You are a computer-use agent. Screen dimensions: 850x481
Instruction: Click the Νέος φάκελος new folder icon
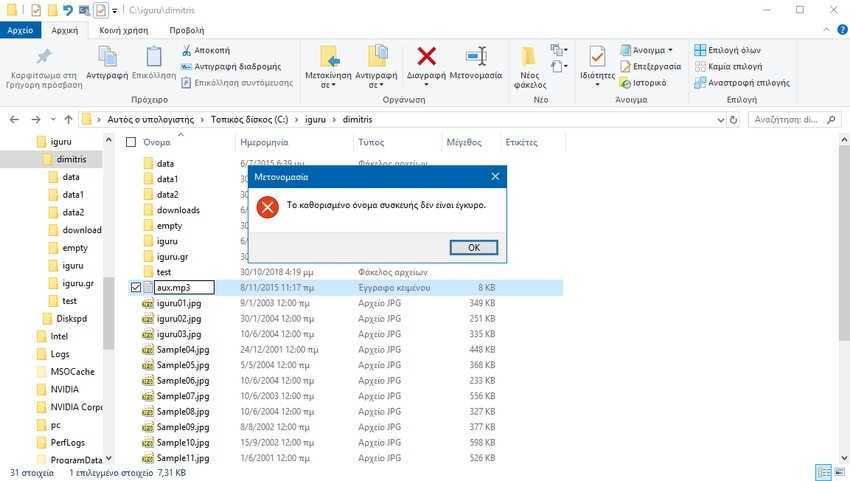click(529, 57)
